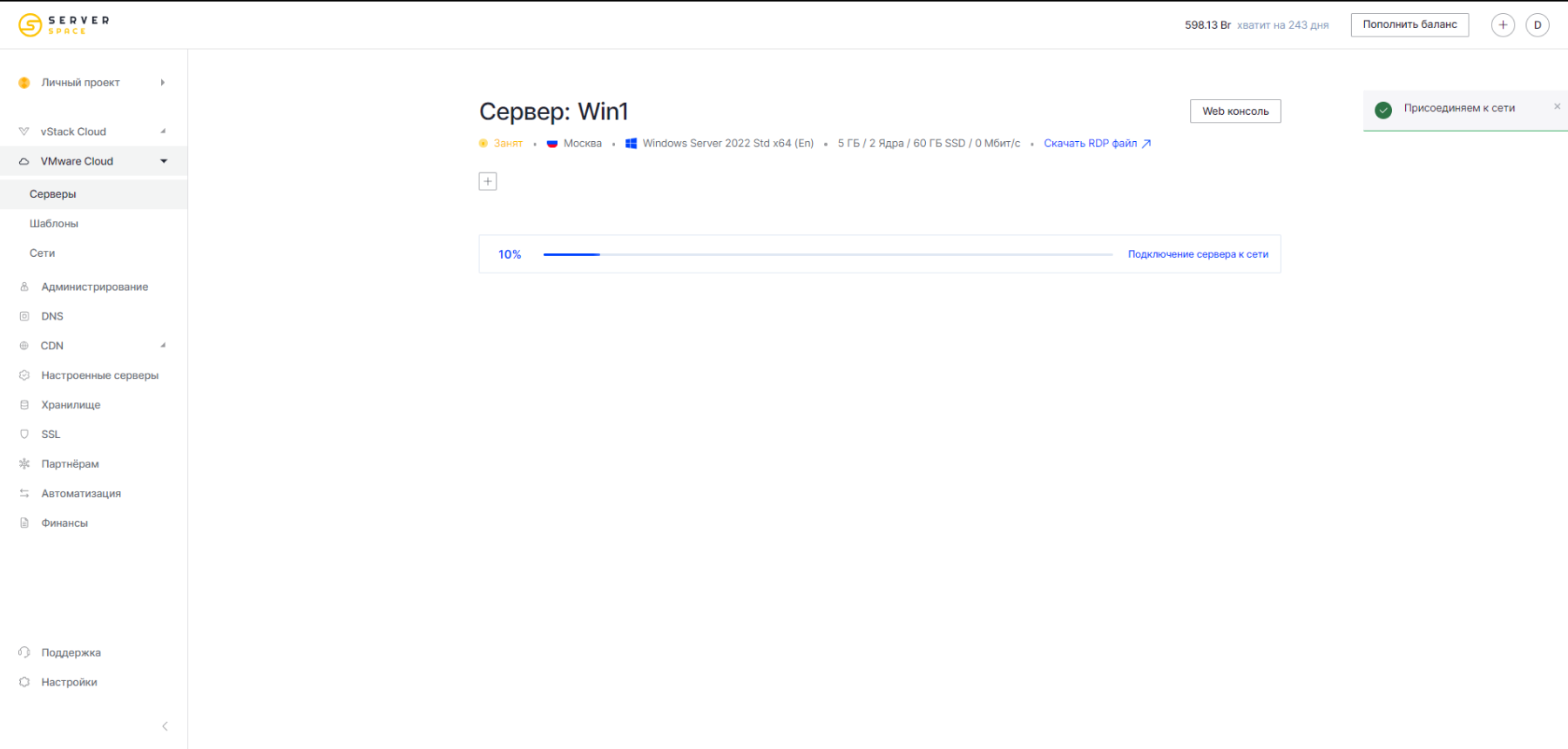This screenshot has height=749, width=1568.
Task: Collapse the VMware Cloud section
Action: pos(164,161)
